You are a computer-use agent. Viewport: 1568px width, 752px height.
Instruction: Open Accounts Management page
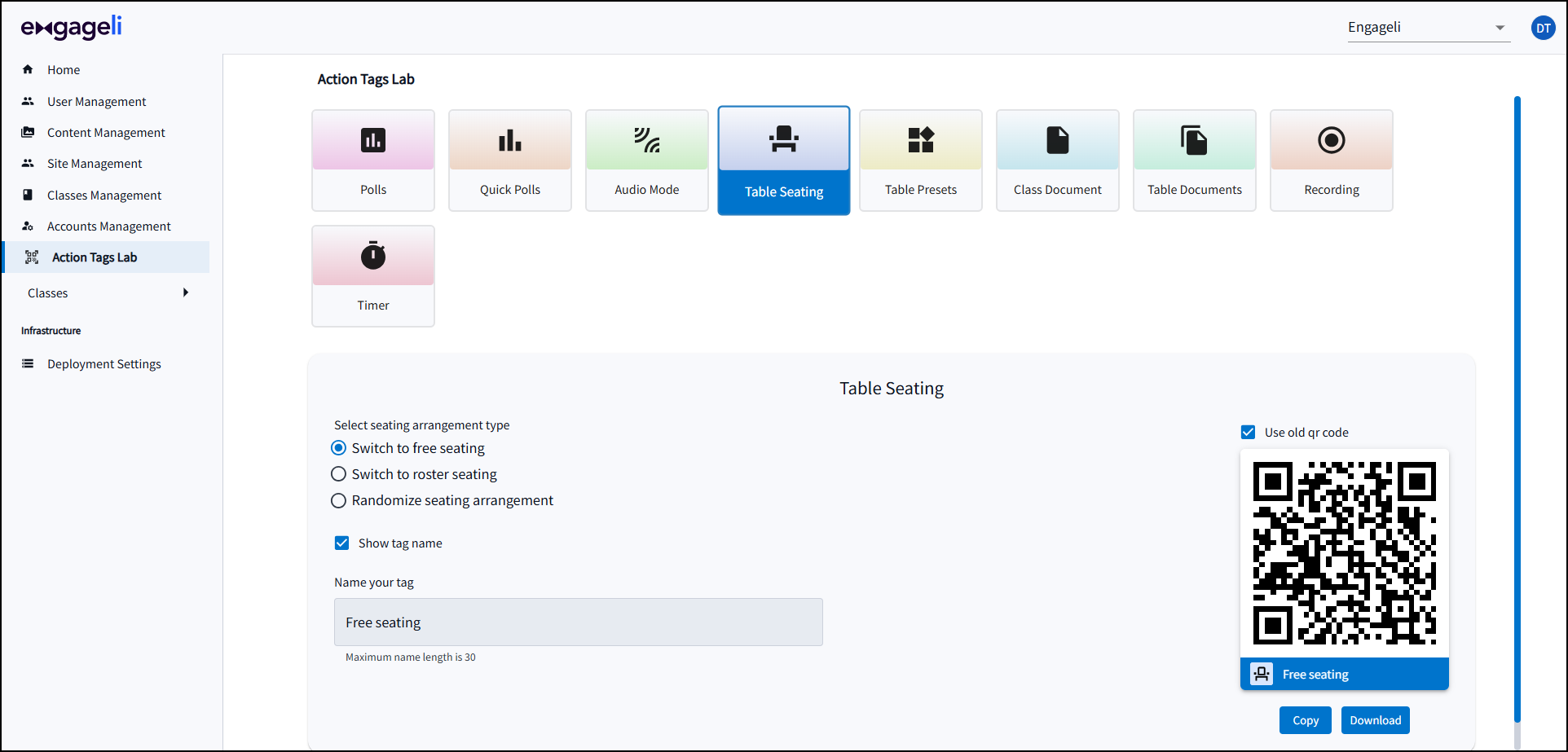(x=109, y=226)
